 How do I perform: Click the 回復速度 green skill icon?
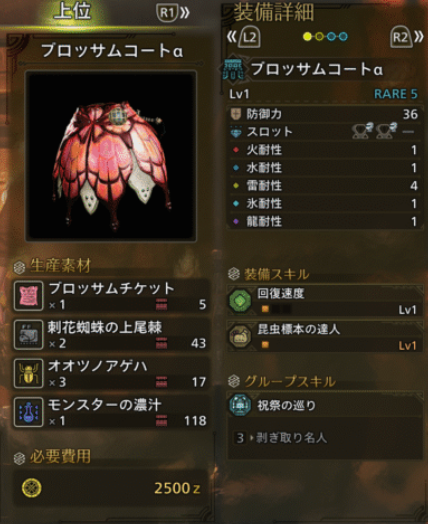click(240, 300)
